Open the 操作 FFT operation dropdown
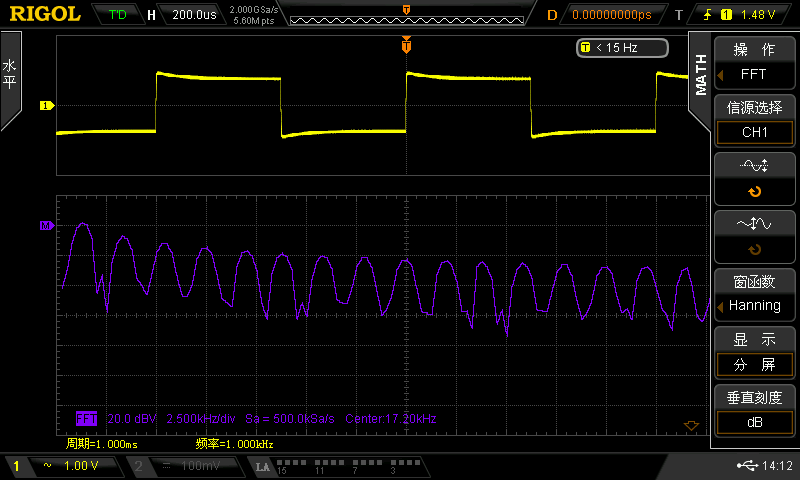This screenshot has width=800, height=480. pos(754,64)
